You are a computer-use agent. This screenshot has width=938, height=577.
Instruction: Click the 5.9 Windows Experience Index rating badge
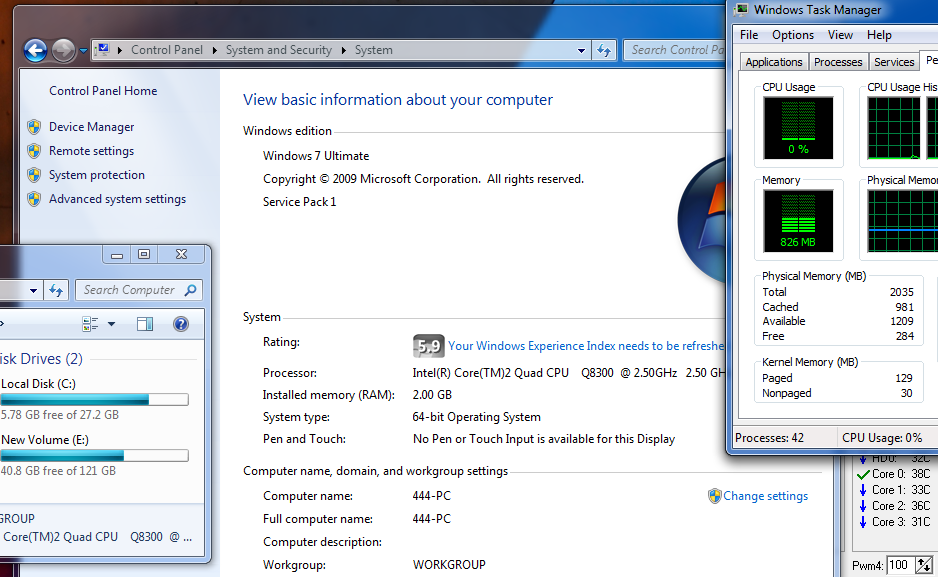point(428,346)
